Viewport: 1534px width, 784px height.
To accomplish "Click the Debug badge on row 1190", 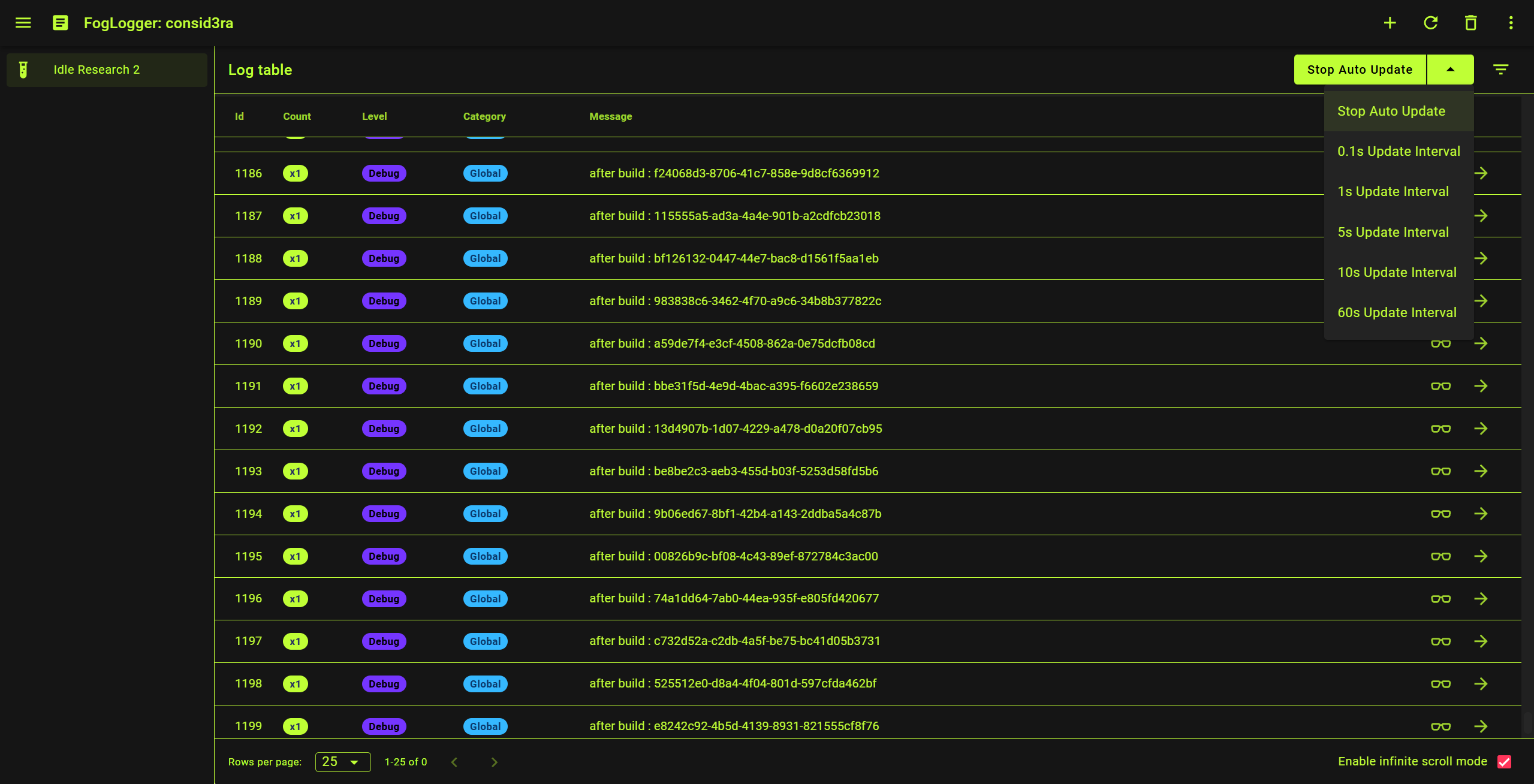I will [384, 343].
